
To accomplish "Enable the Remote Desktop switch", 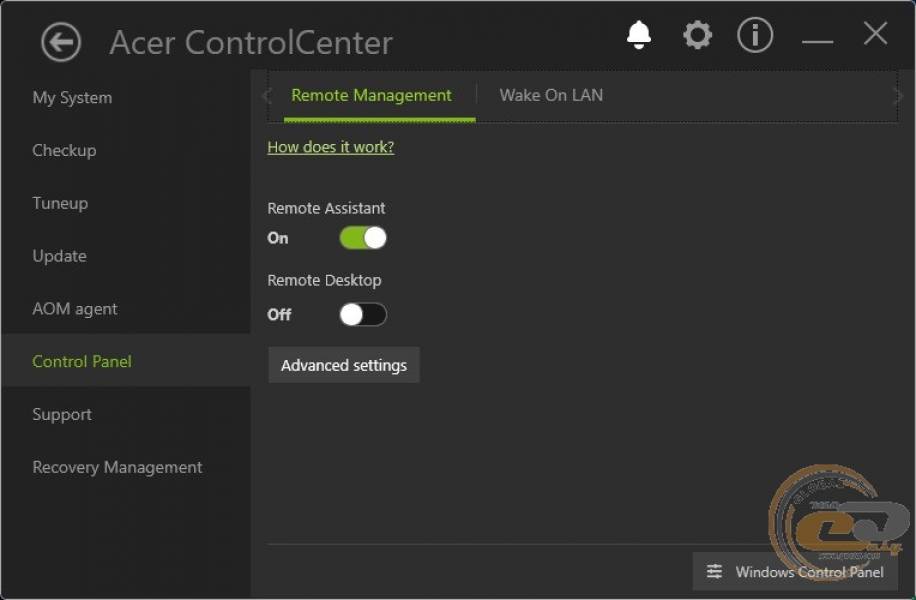I will click(363, 314).
